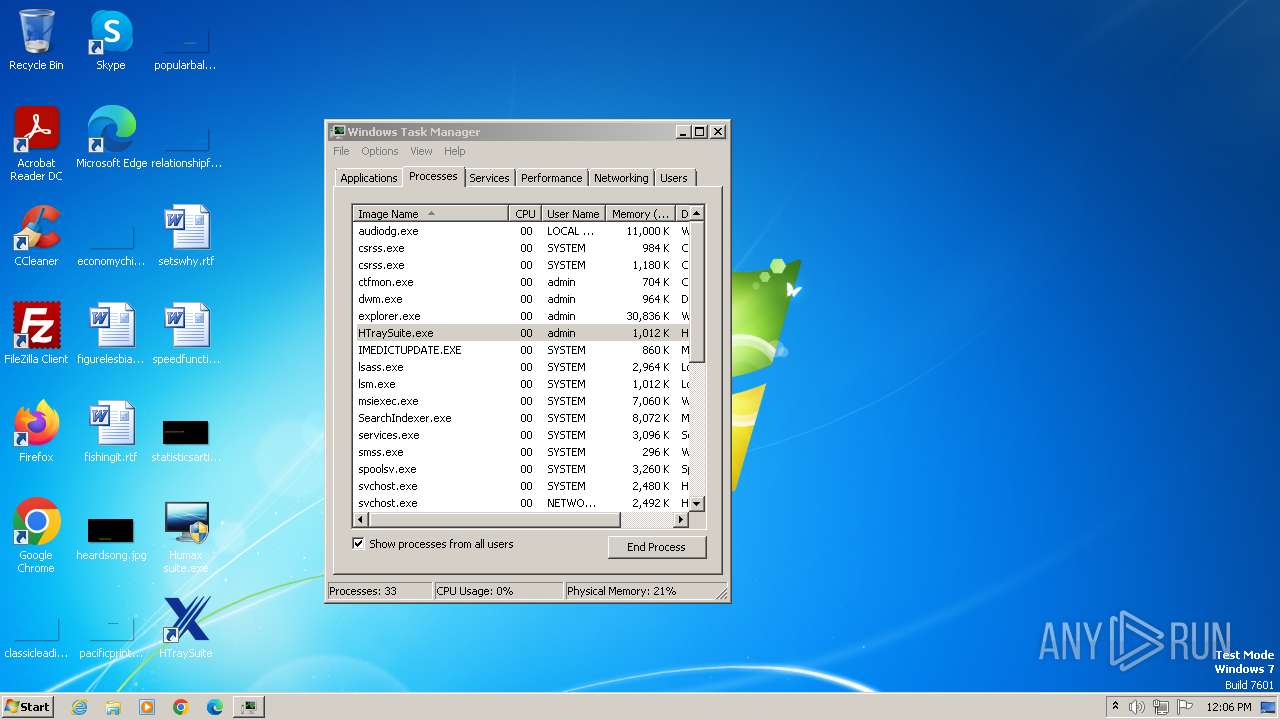Open CCleaner desktop shortcut
The height and width of the screenshot is (720, 1280).
(36, 236)
